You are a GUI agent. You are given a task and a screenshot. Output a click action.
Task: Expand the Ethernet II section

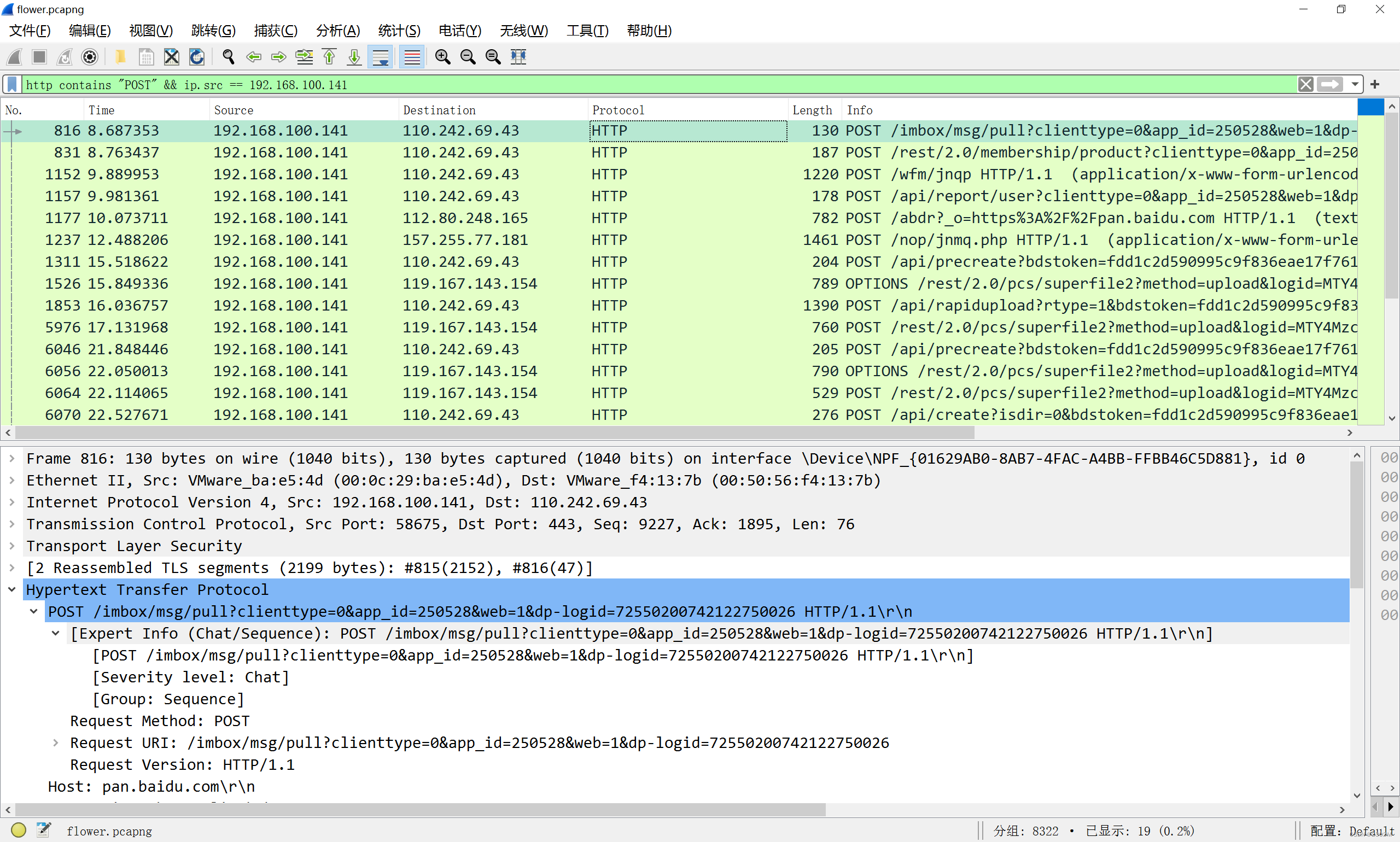pyautogui.click(x=12, y=481)
